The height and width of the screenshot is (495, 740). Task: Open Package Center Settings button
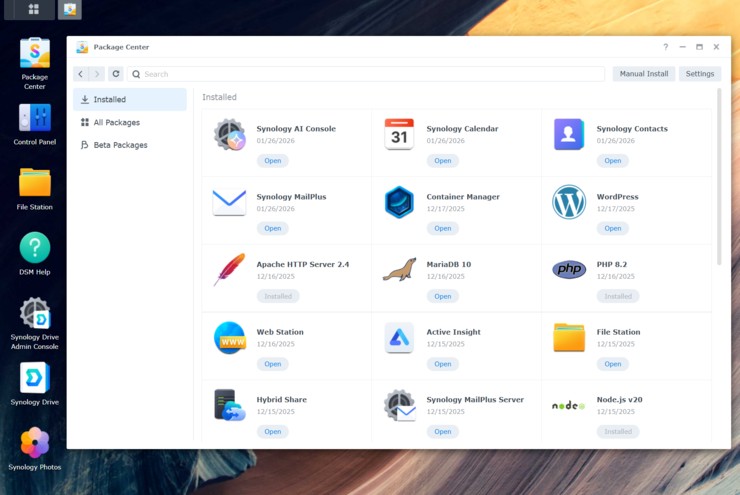(699, 74)
